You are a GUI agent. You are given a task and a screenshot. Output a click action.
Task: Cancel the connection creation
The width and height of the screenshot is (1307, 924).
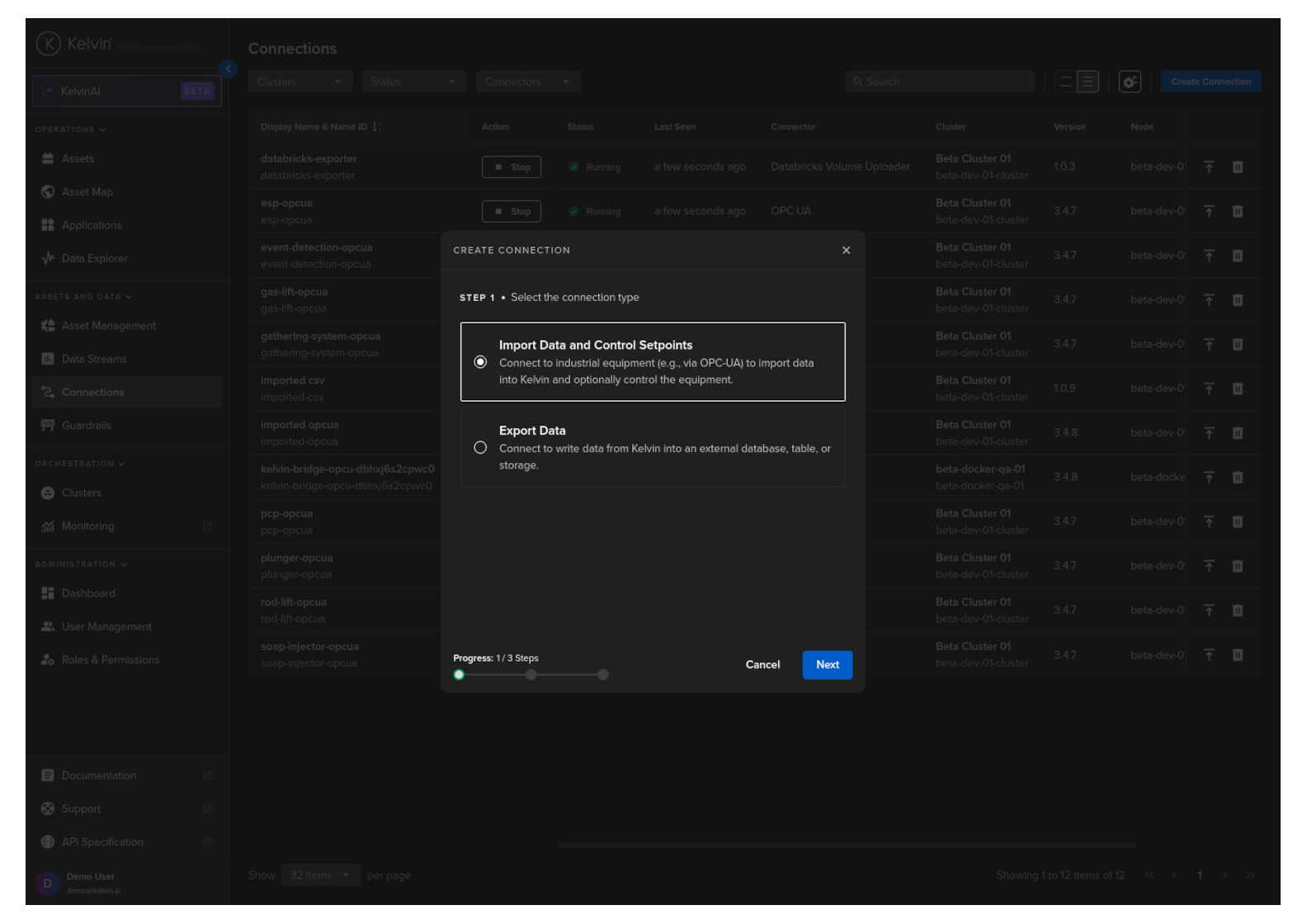(x=762, y=665)
